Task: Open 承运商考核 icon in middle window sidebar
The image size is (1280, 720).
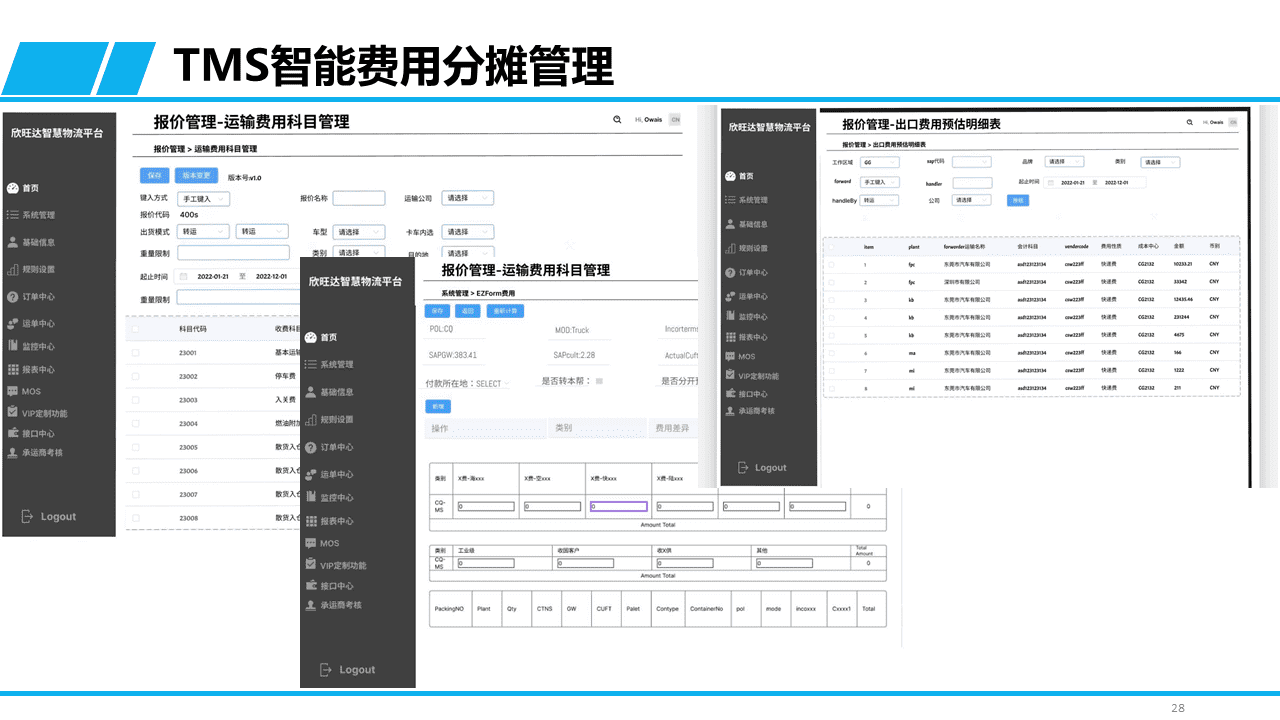Action: (311, 605)
